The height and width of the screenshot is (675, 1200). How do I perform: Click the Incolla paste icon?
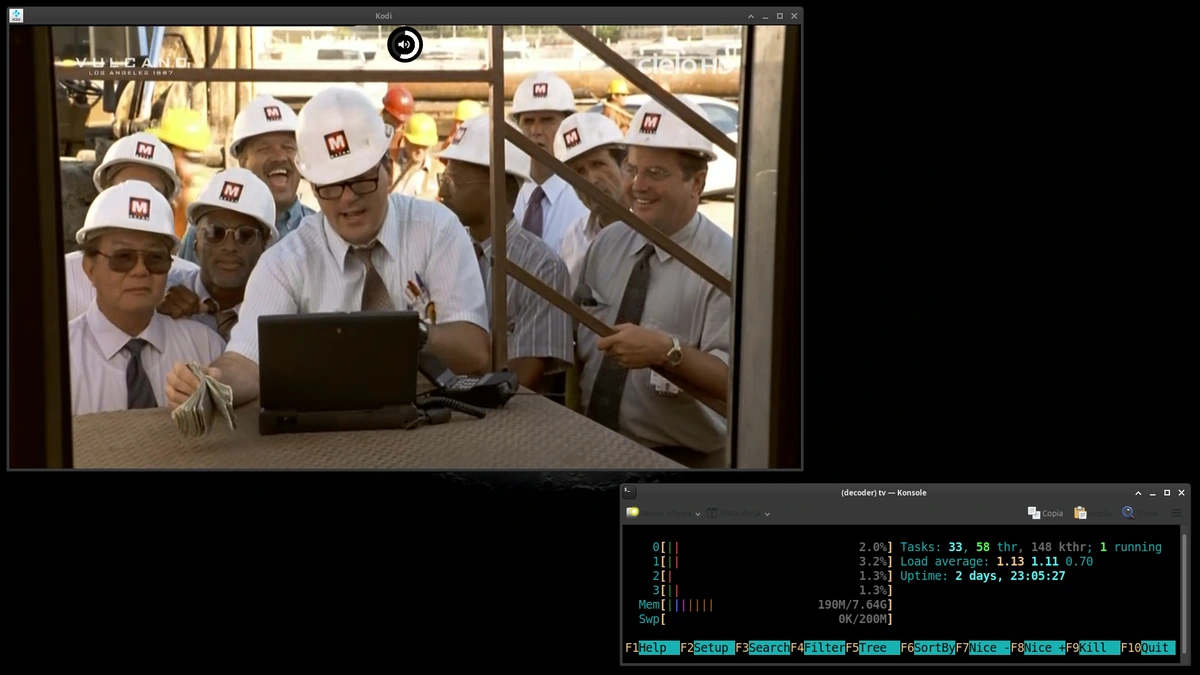point(1080,513)
